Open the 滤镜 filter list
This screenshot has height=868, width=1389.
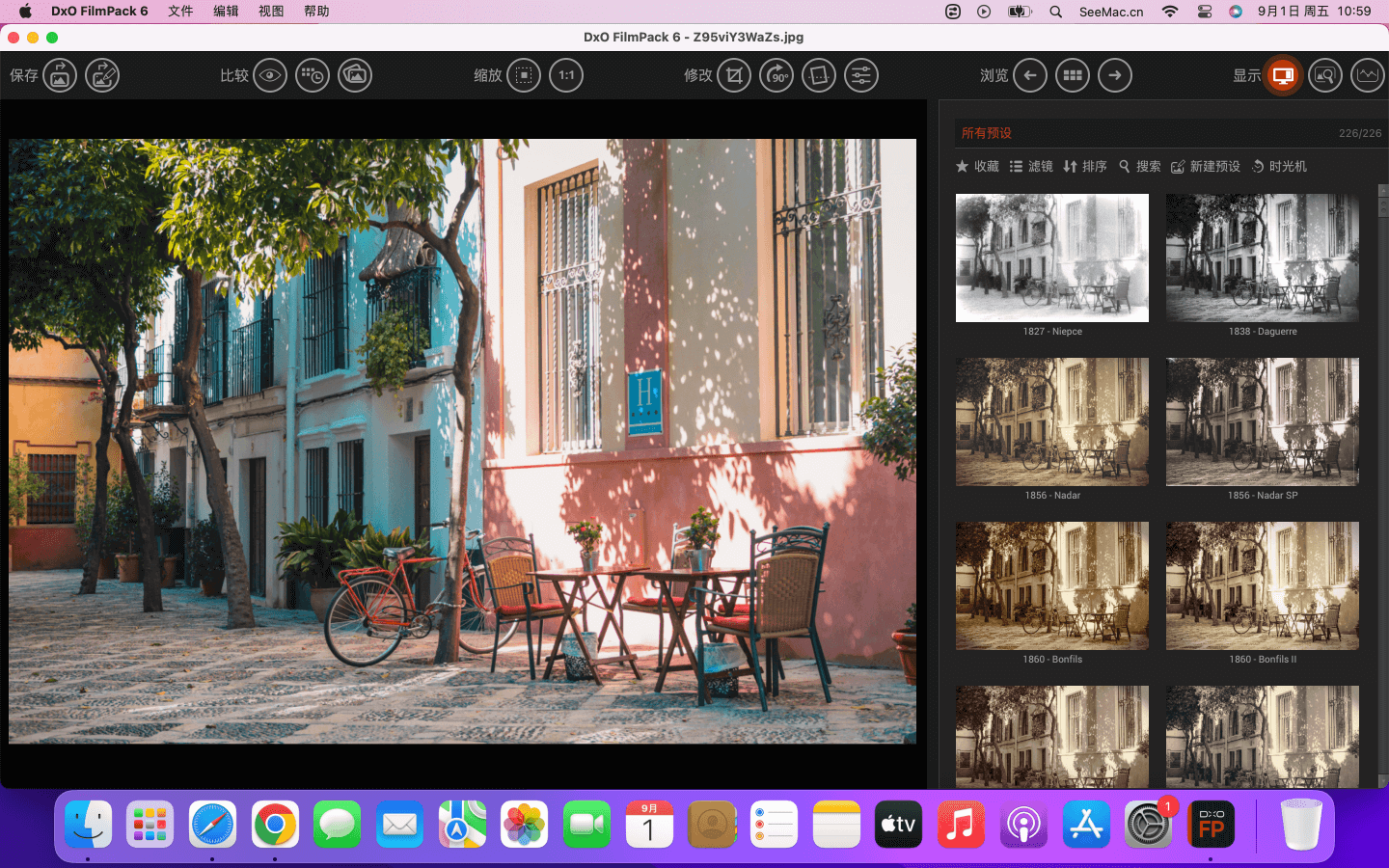(1031, 167)
